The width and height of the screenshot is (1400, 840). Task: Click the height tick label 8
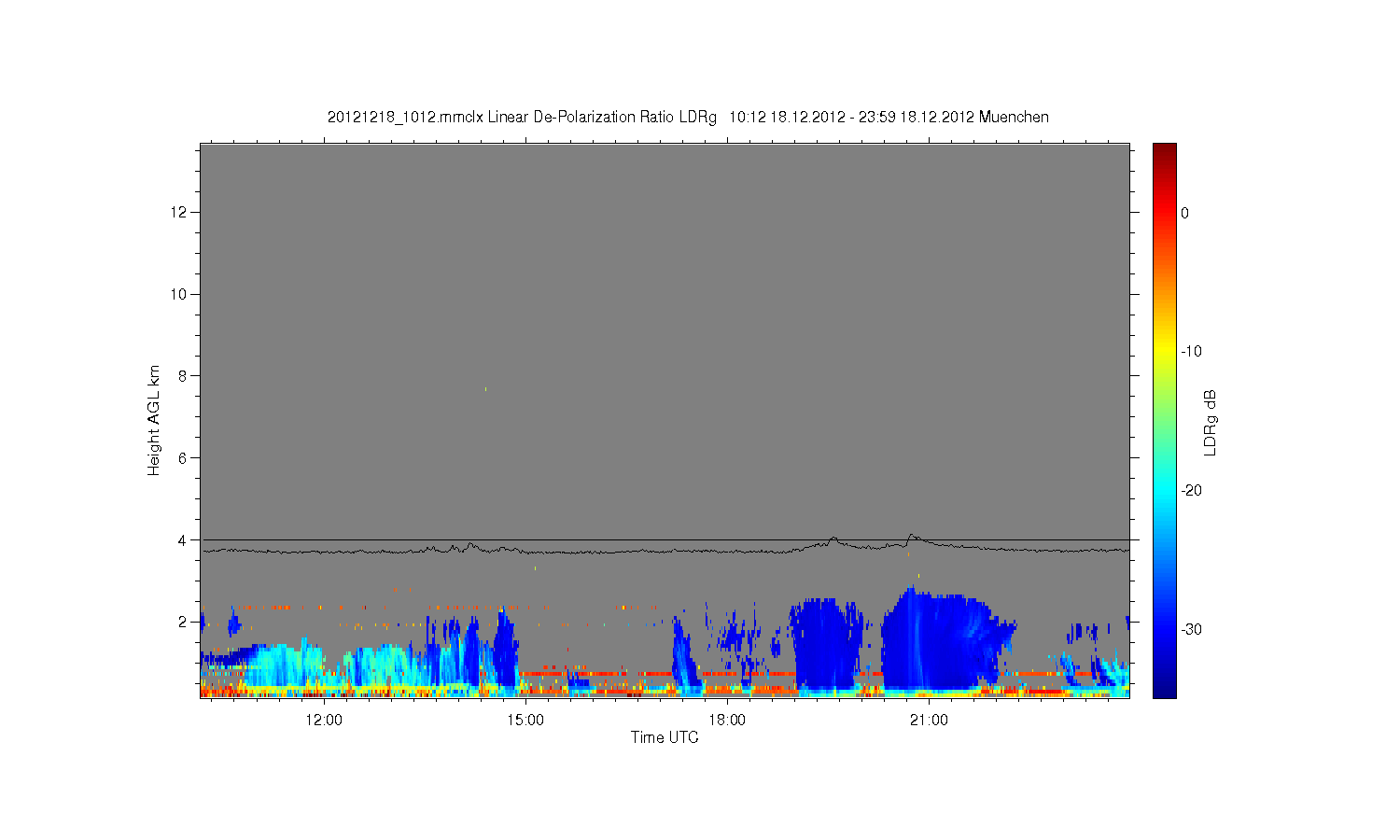[x=182, y=376]
